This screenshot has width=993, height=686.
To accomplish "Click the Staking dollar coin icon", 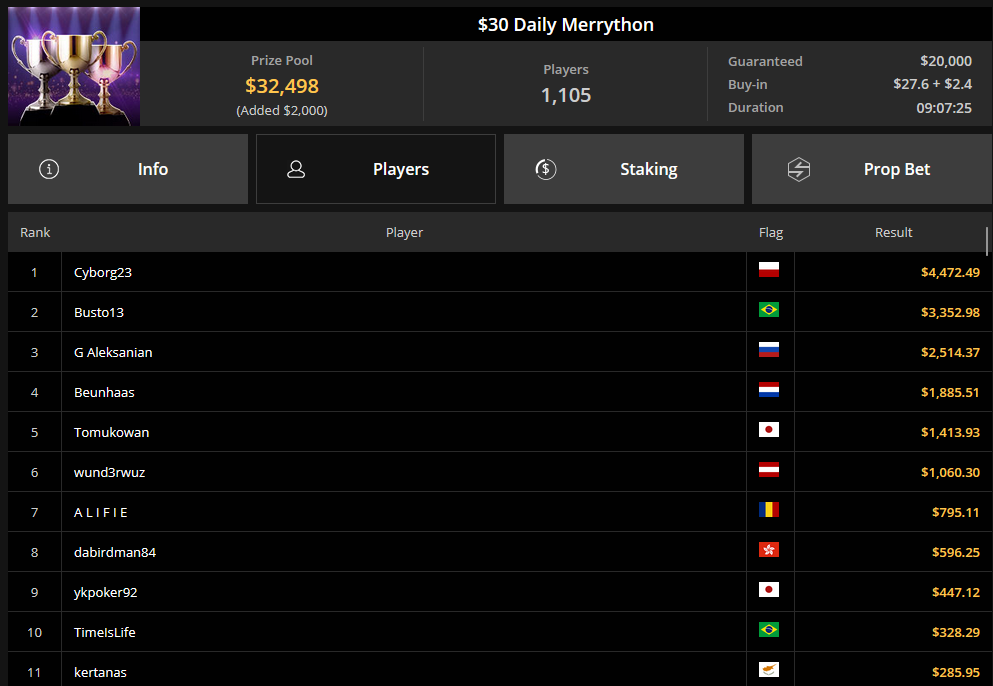I will [545, 169].
